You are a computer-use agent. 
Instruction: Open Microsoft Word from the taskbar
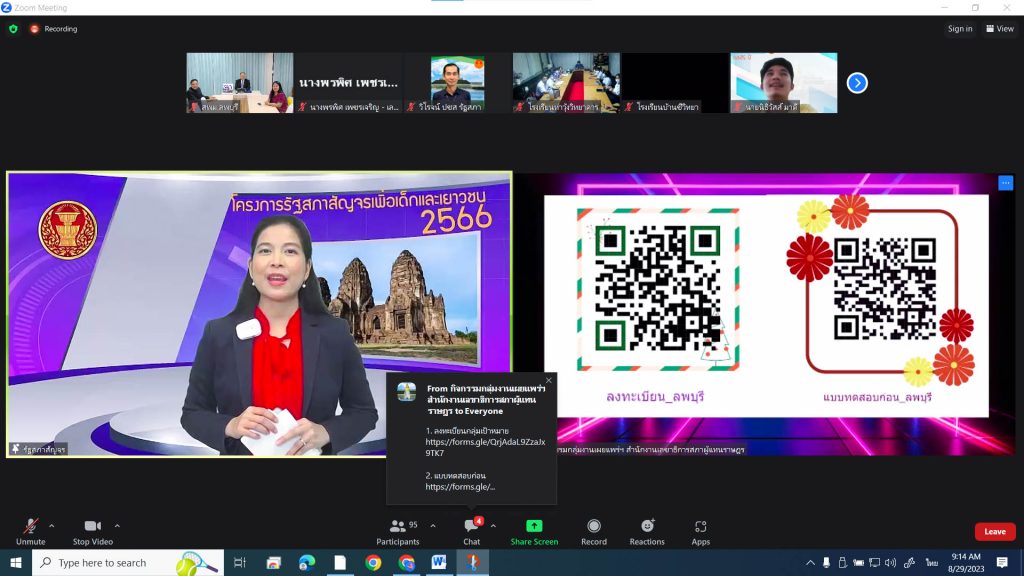439,563
